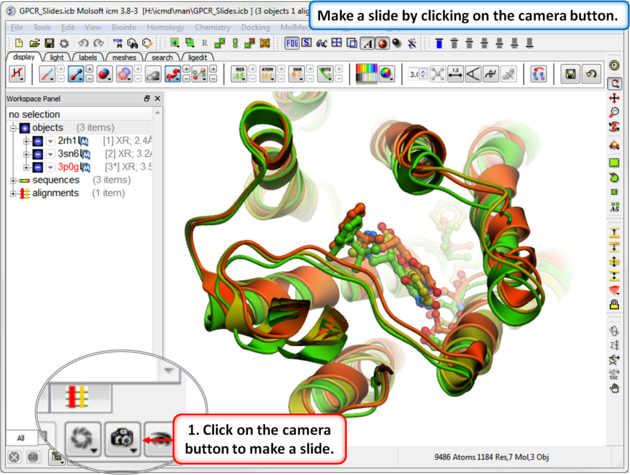Click the measure distance tool icon

pos(455,74)
